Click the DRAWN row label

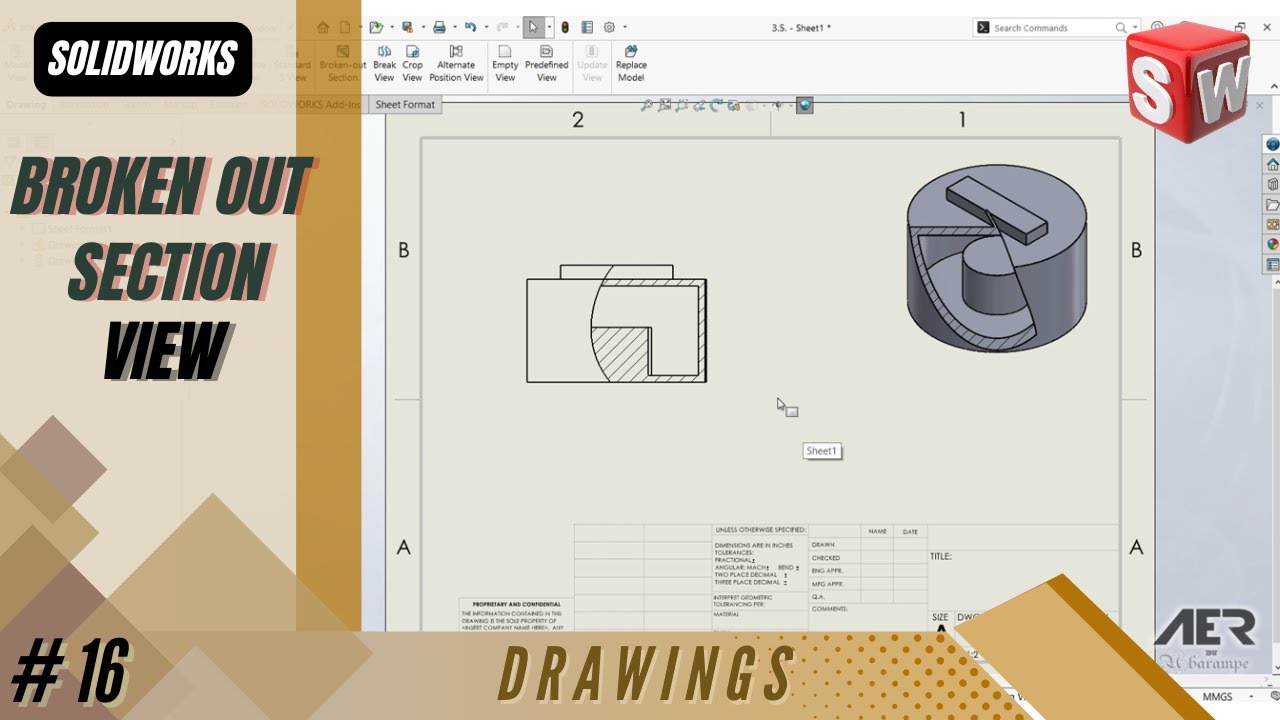point(823,545)
